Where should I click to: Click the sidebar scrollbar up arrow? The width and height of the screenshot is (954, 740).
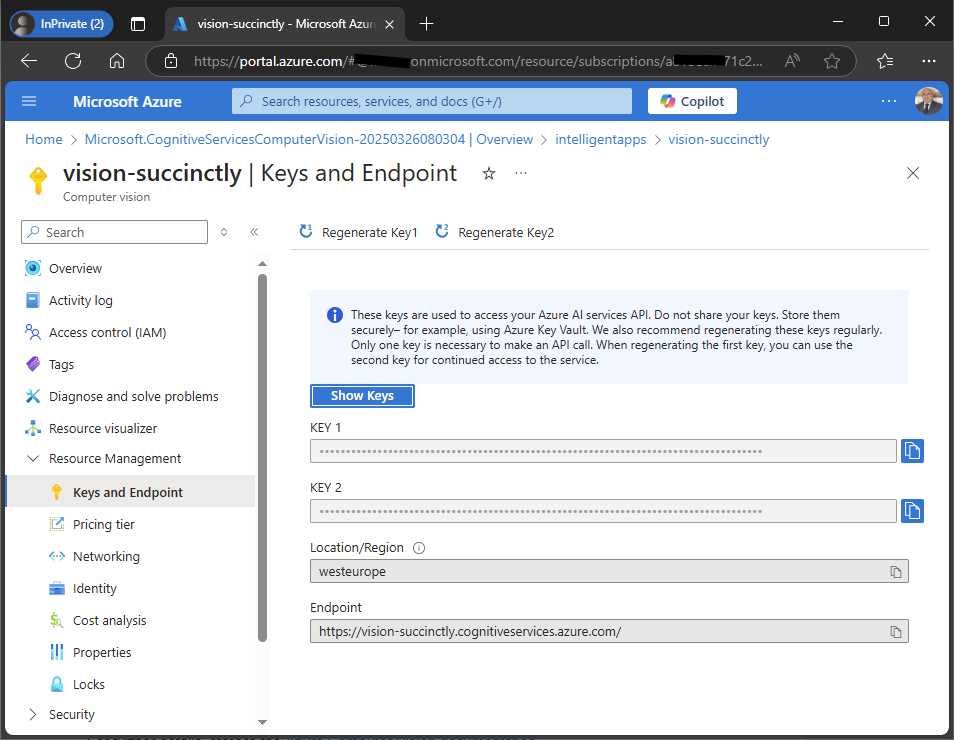pos(262,264)
